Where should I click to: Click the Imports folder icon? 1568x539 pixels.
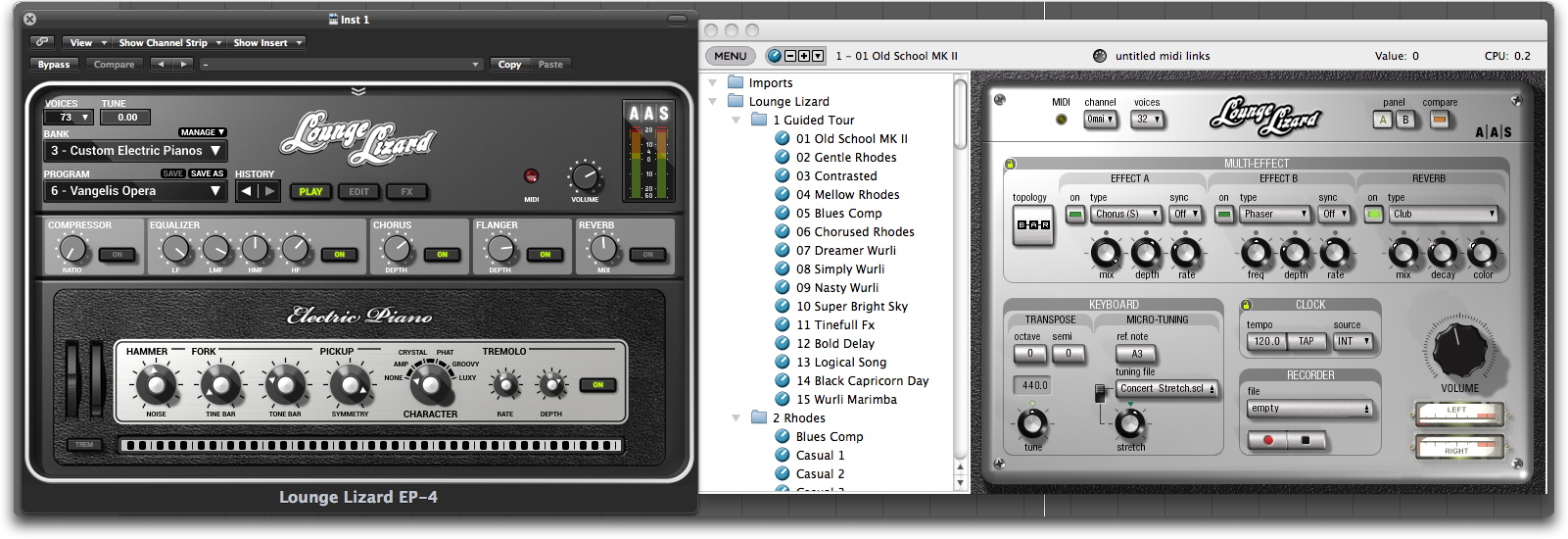[x=736, y=83]
